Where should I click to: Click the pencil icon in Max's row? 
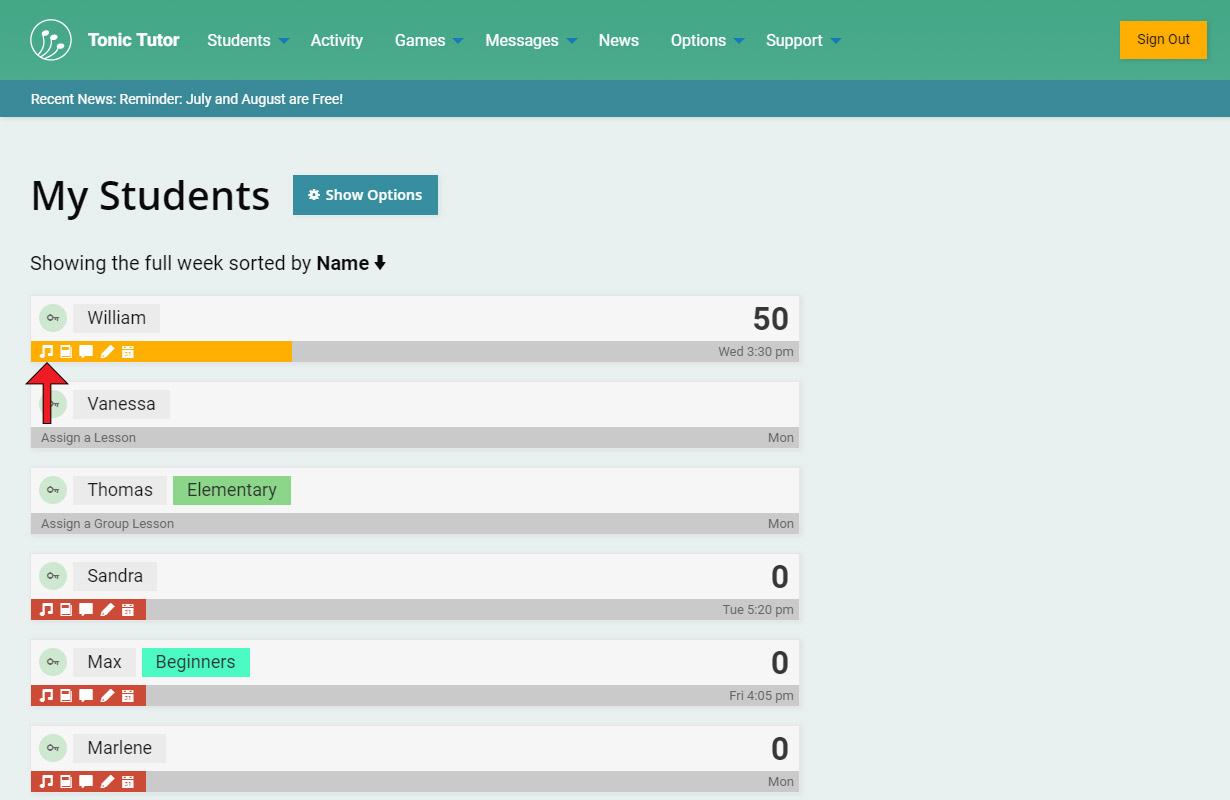(x=108, y=696)
